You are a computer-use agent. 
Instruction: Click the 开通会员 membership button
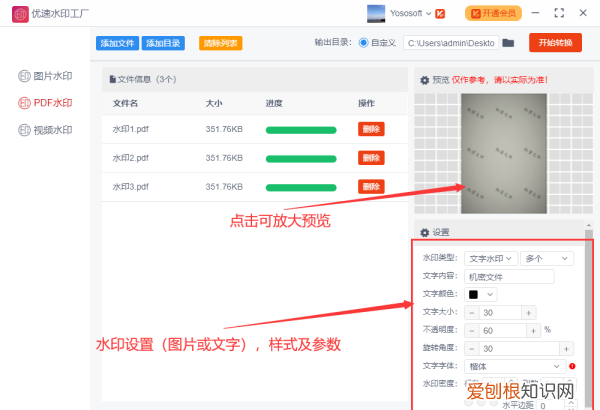(x=493, y=13)
